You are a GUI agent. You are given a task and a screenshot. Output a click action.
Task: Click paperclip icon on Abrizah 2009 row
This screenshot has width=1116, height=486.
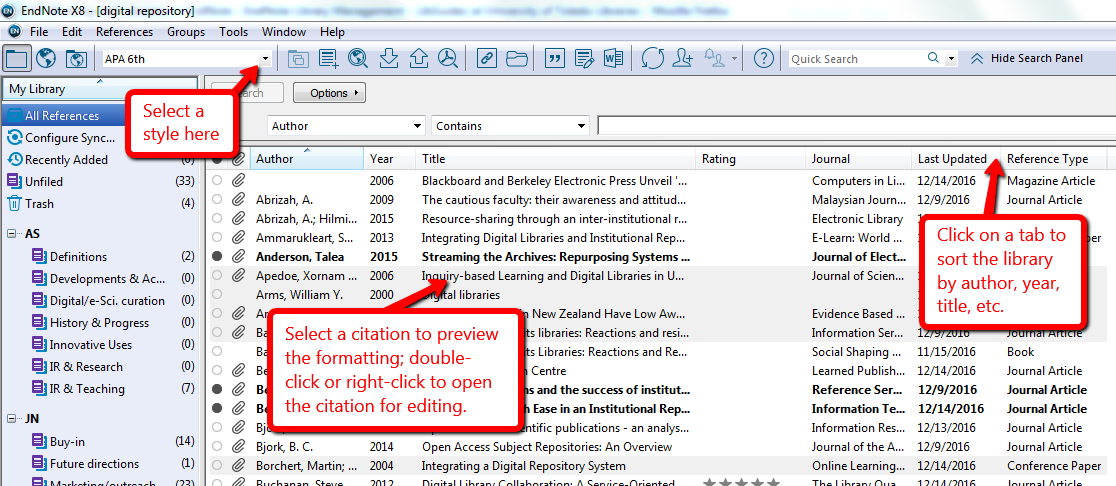click(238, 200)
